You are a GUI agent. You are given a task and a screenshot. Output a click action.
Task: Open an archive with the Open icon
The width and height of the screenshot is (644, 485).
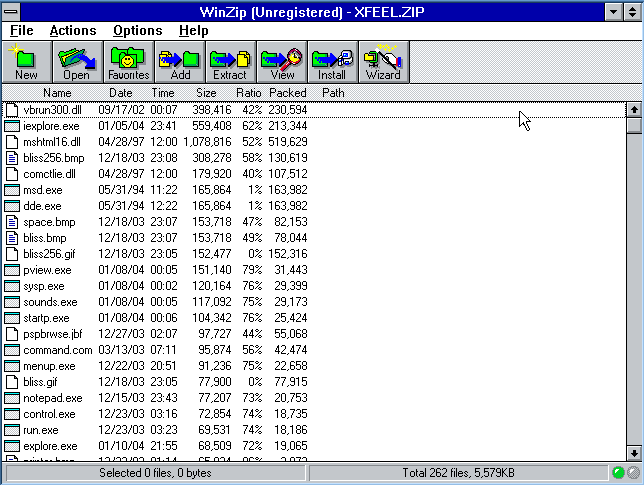click(77, 62)
